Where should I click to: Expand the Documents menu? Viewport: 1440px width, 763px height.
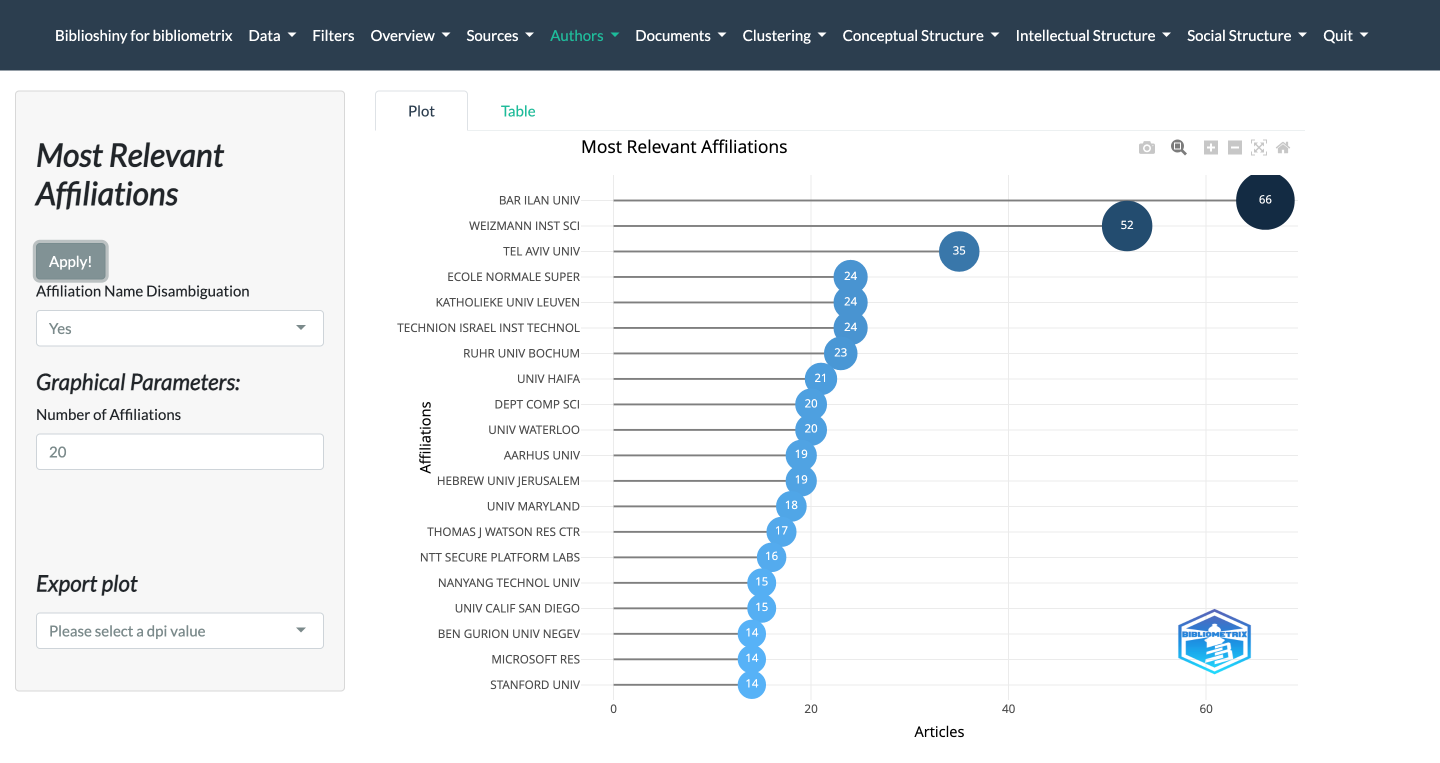681,35
